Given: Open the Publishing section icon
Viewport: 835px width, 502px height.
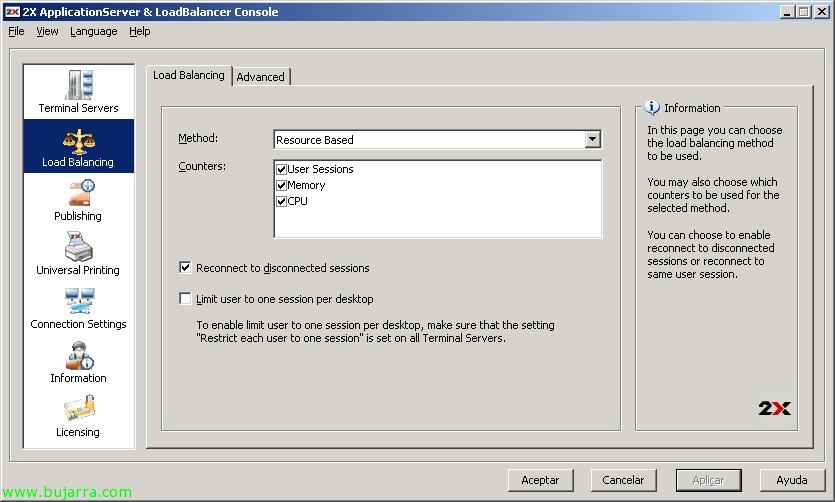Looking at the screenshot, I should click(81, 193).
